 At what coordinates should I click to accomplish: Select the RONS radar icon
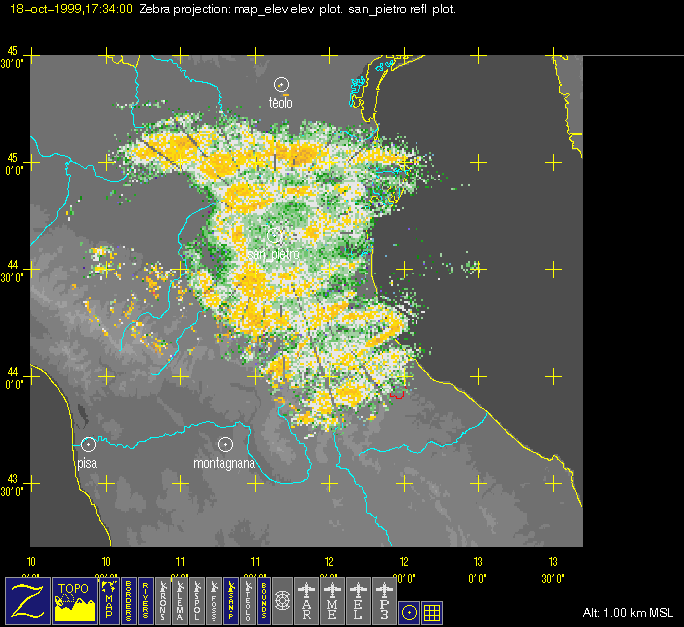pyautogui.click(x=163, y=600)
